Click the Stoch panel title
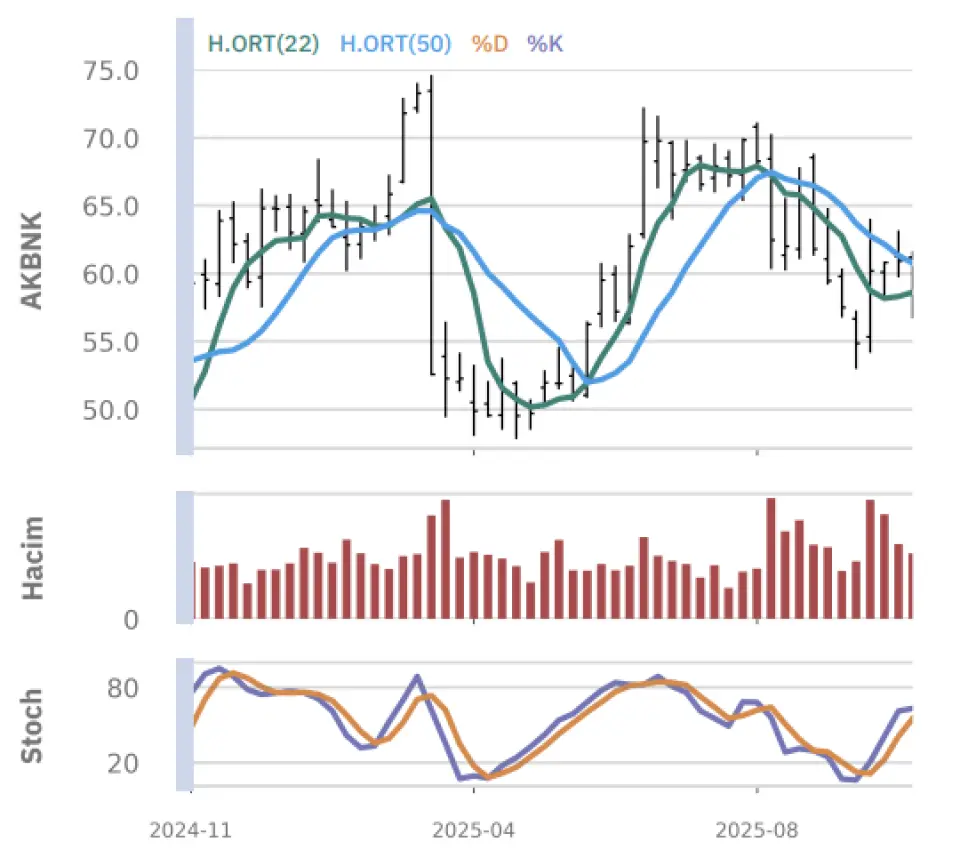The width and height of the screenshot is (960, 850). coord(32,725)
